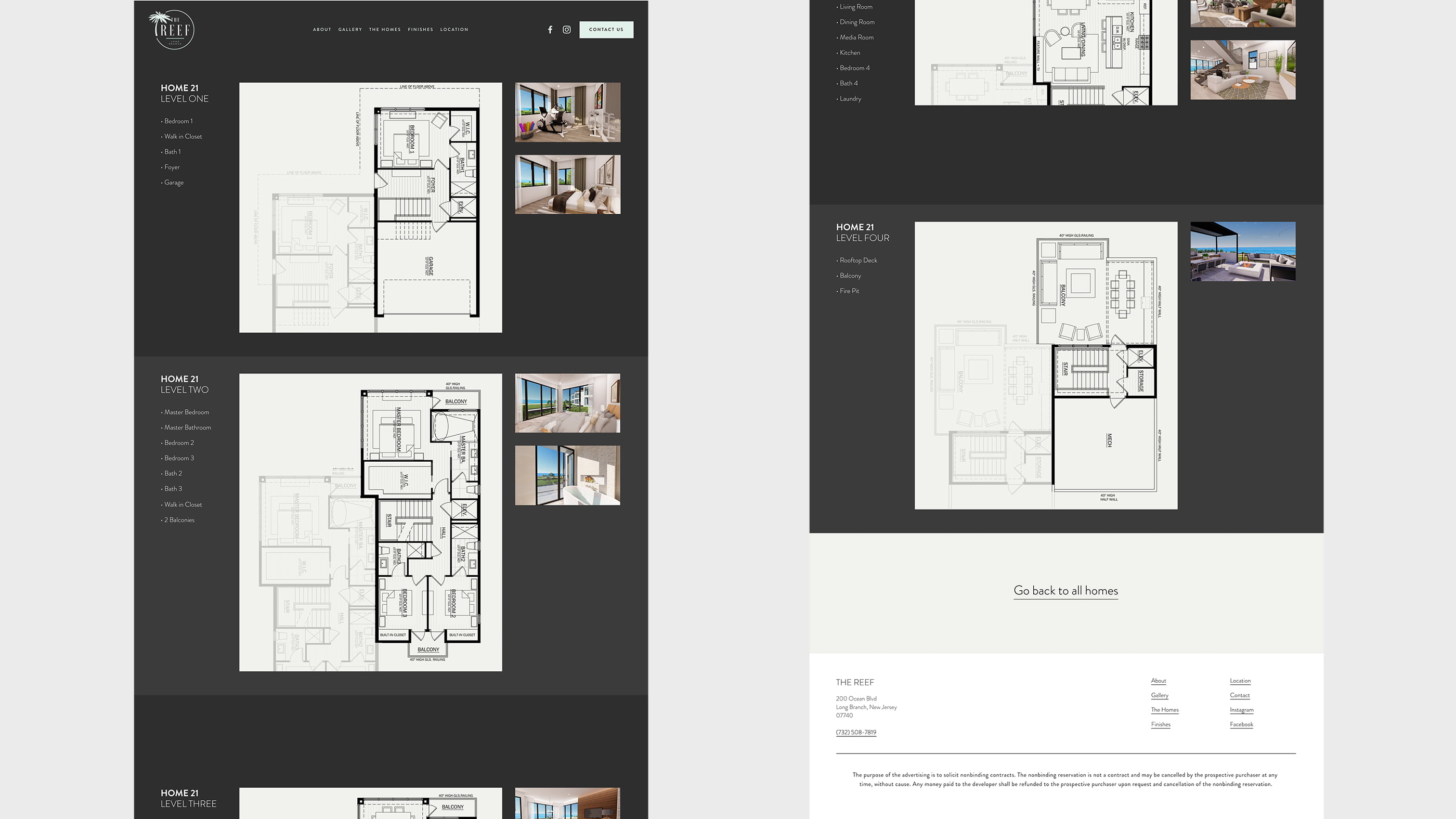
Task: Click the Instagram icon in the header
Action: pos(566,30)
